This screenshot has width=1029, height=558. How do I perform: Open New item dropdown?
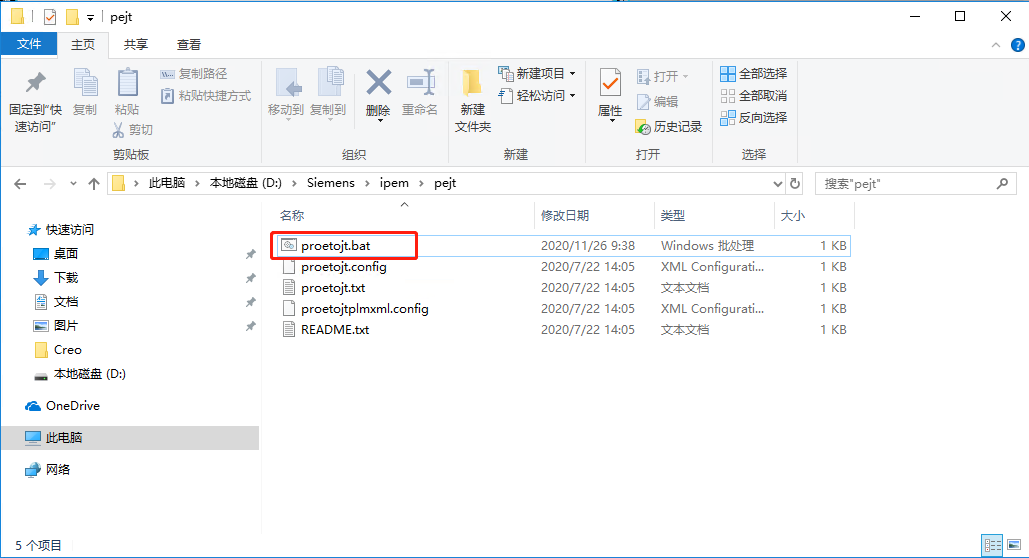pos(537,74)
